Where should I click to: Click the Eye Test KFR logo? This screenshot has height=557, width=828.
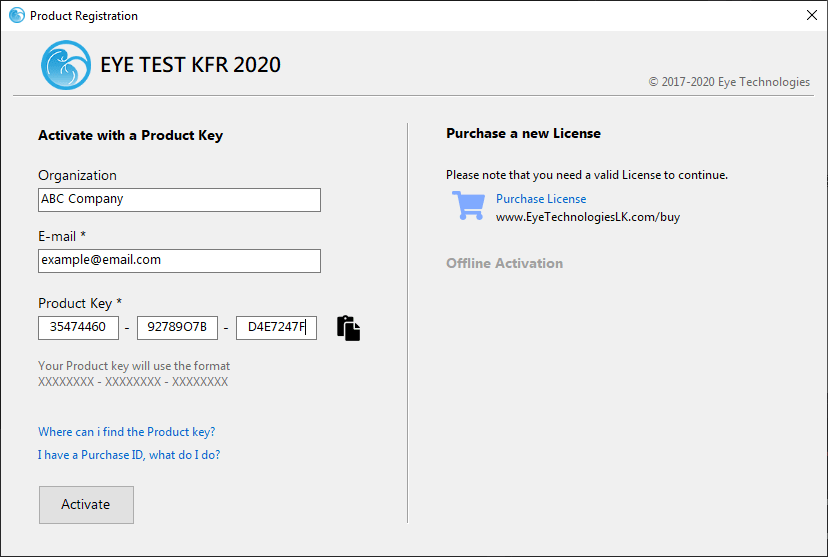point(66,65)
